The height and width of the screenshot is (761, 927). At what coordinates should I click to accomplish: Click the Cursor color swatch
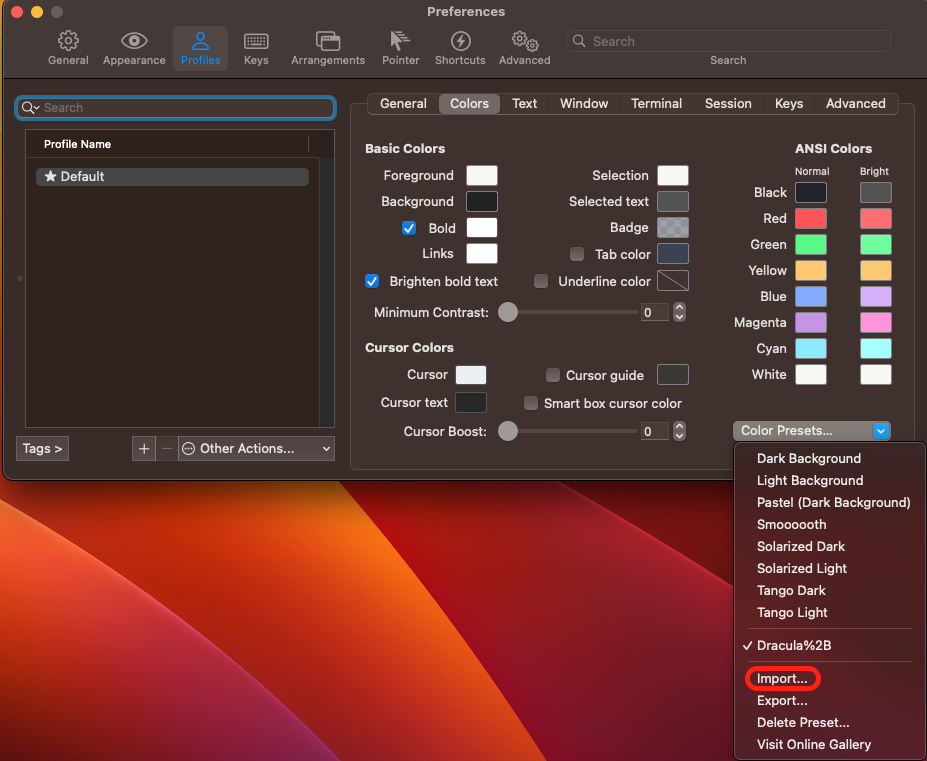click(471, 375)
